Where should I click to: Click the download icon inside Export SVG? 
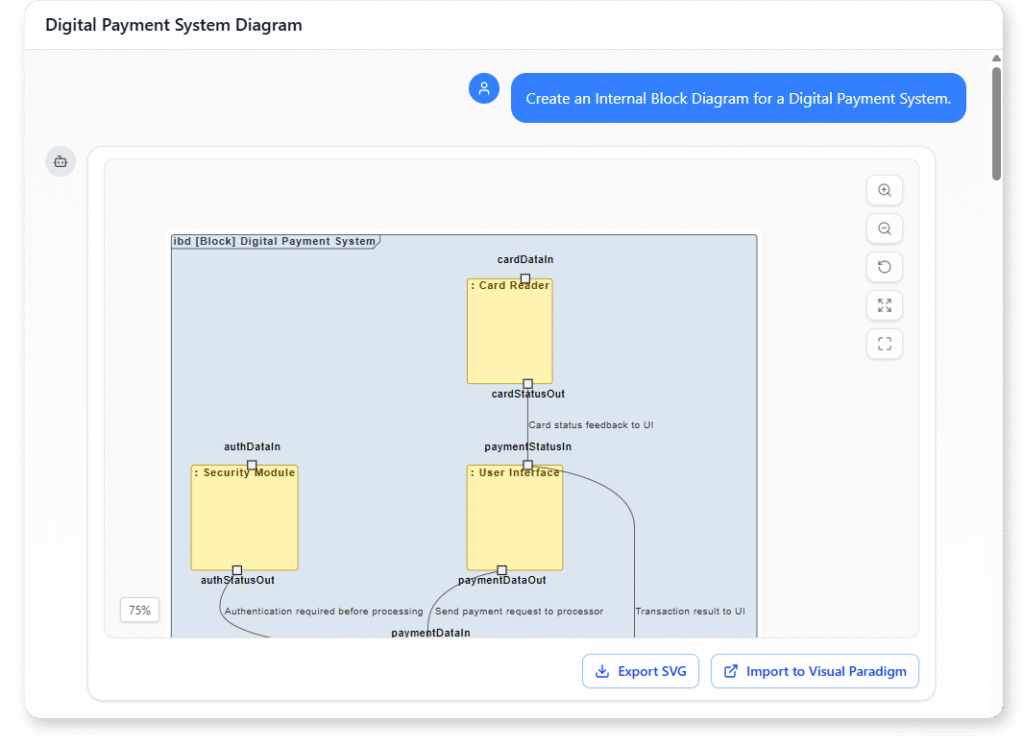pyautogui.click(x=603, y=671)
